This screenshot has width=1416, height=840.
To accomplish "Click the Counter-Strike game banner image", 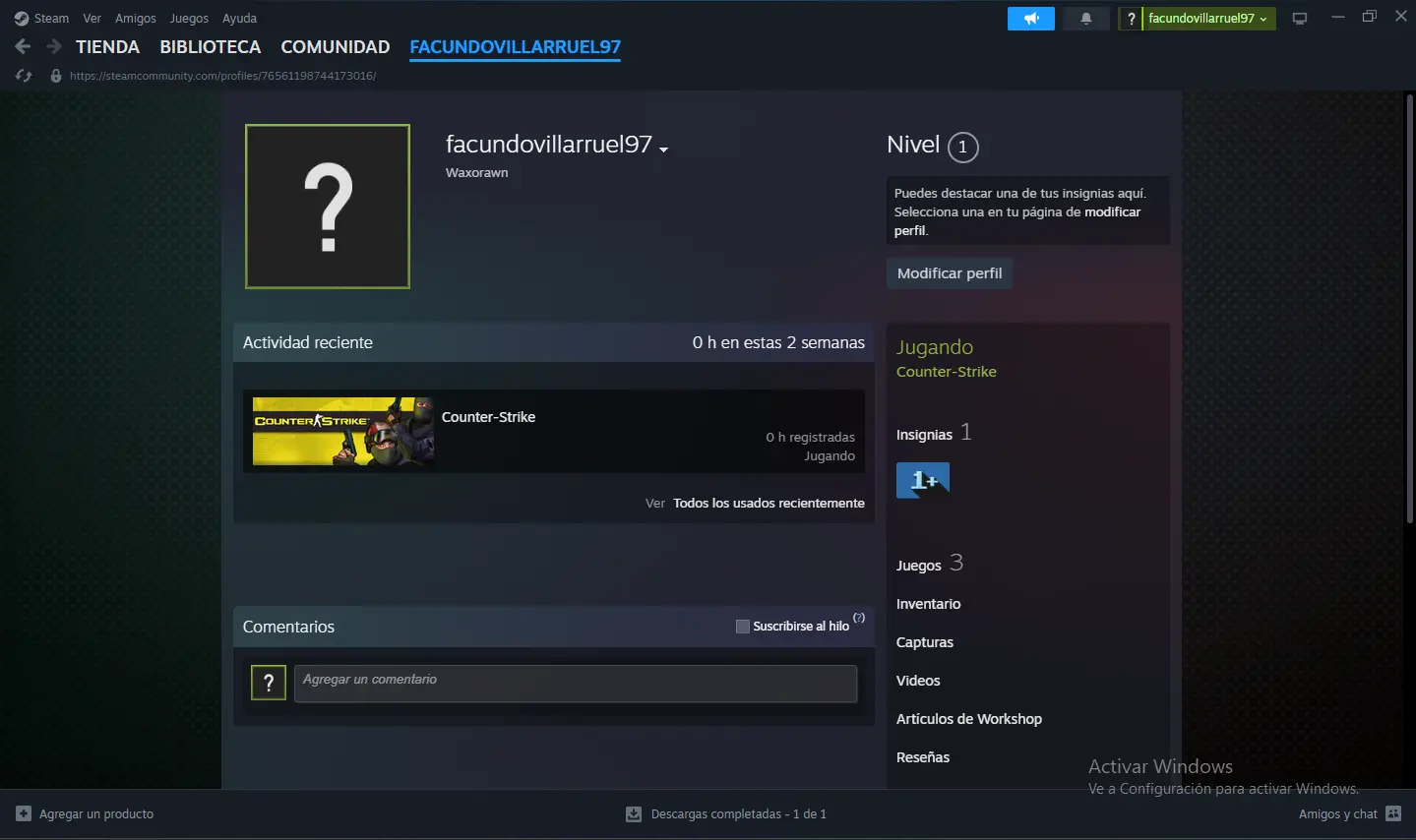I will pos(343,431).
